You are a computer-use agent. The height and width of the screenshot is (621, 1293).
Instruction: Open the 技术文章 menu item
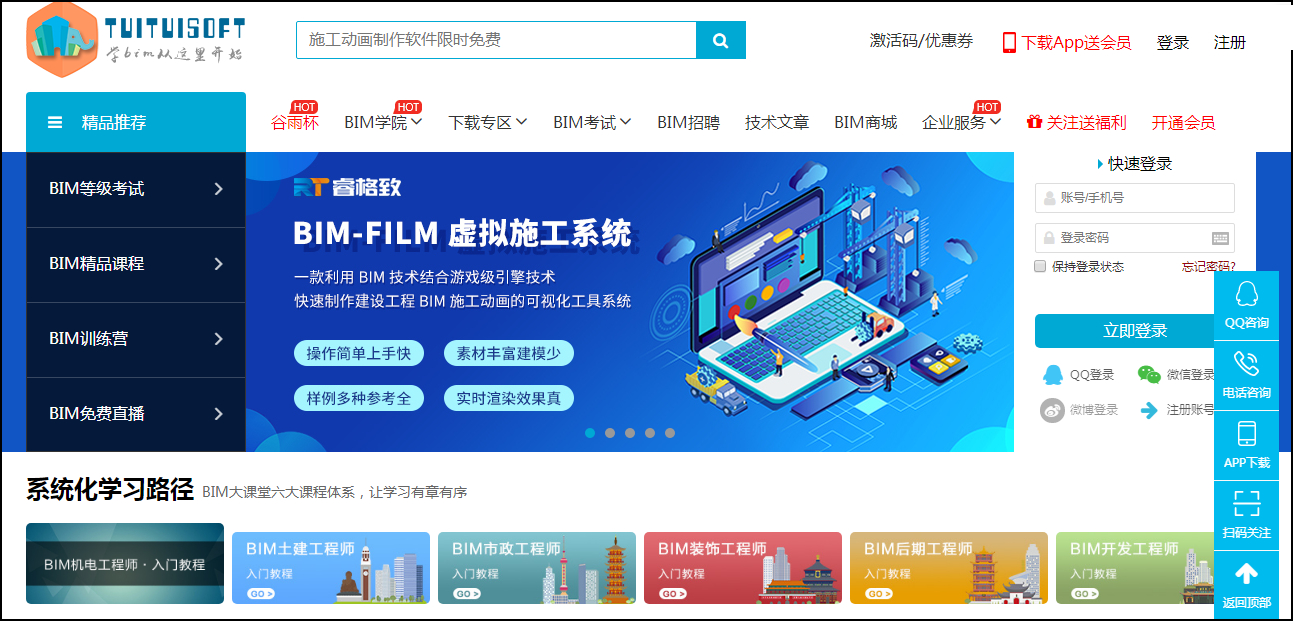[777, 122]
